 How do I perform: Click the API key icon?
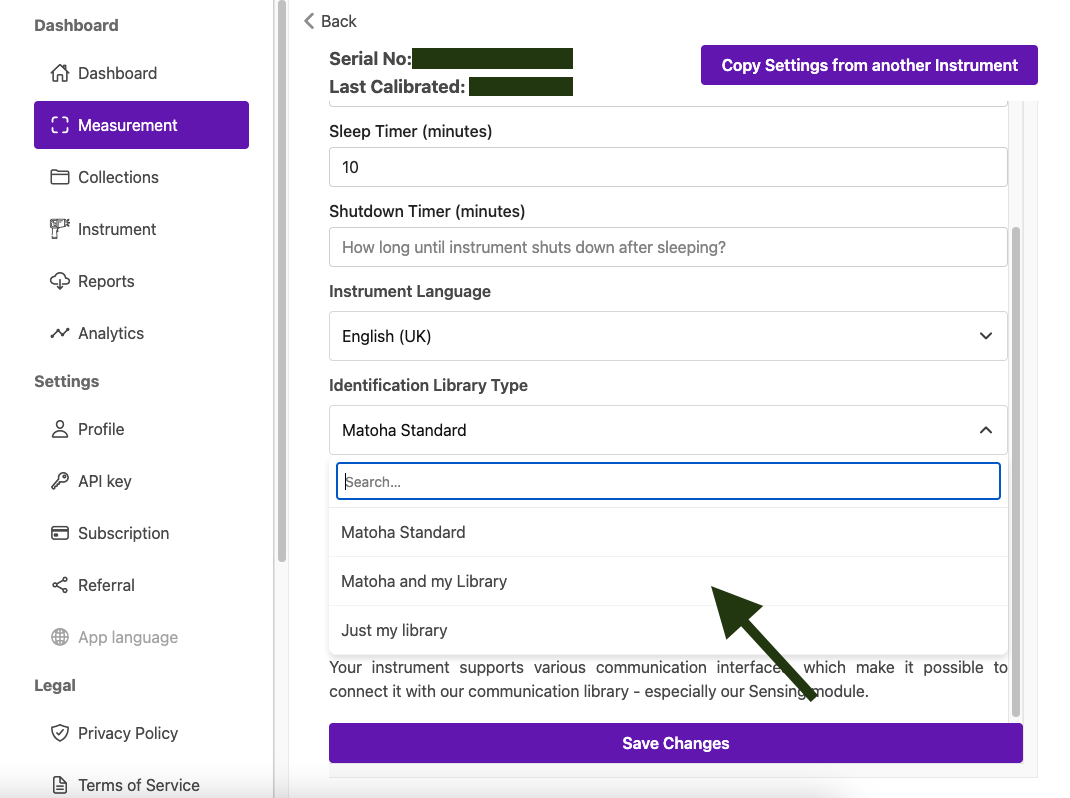[x=60, y=481]
